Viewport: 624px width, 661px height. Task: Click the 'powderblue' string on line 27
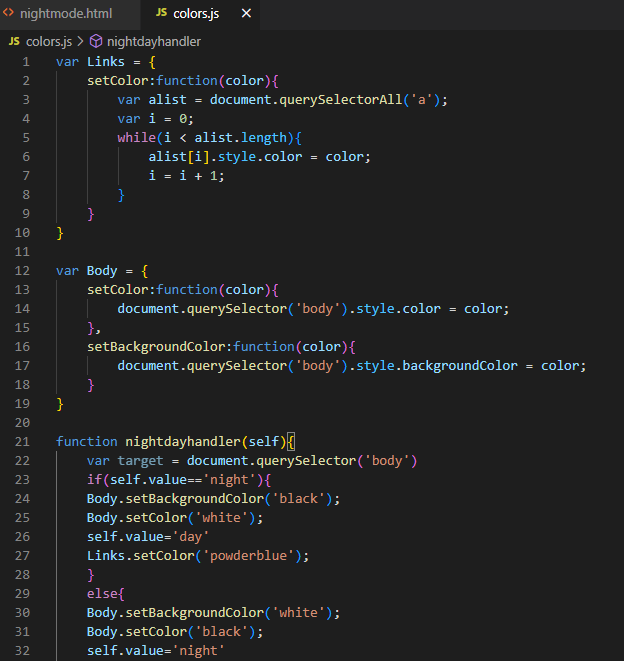[x=248, y=556]
